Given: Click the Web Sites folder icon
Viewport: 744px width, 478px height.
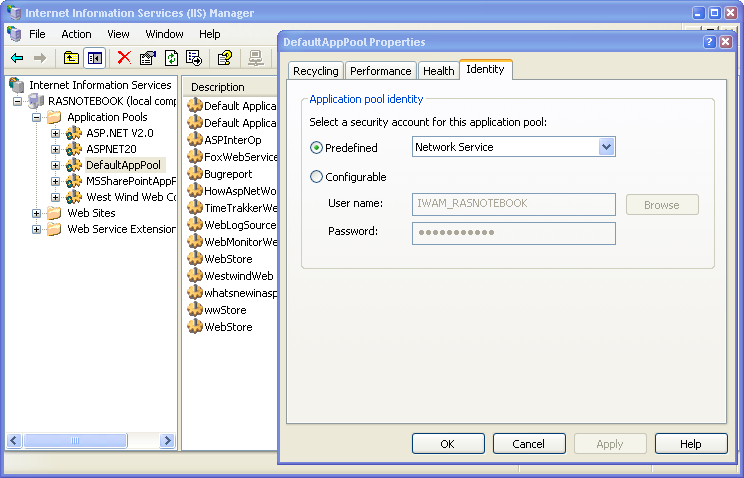Looking at the screenshot, I should (x=54, y=213).
